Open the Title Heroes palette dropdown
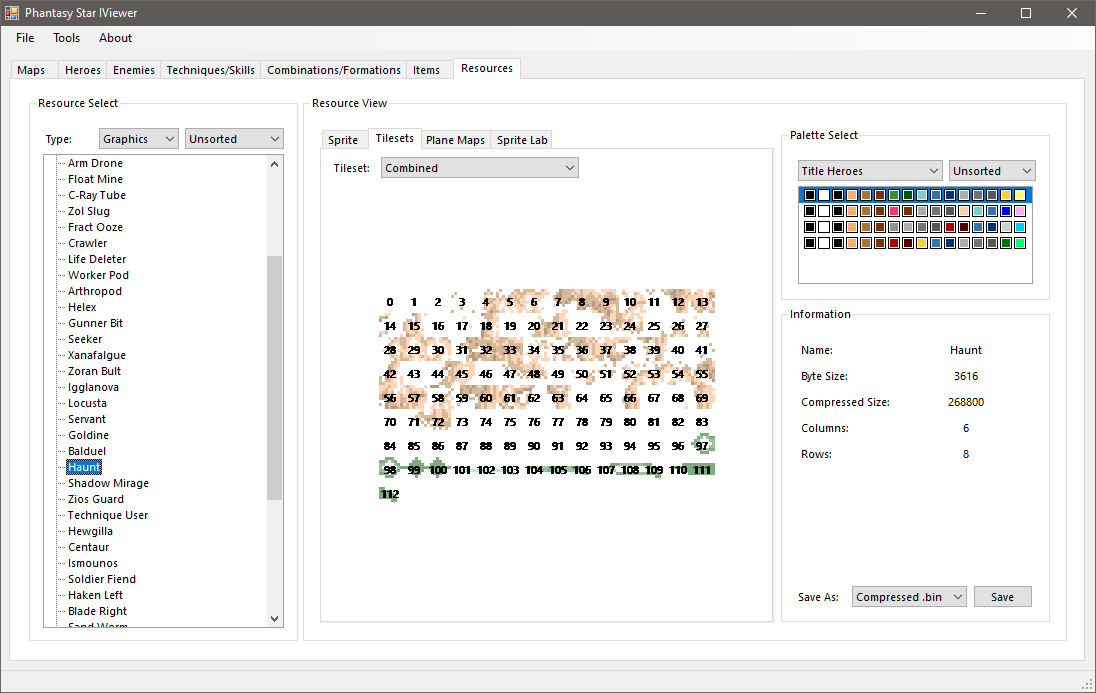 point(870,171)
